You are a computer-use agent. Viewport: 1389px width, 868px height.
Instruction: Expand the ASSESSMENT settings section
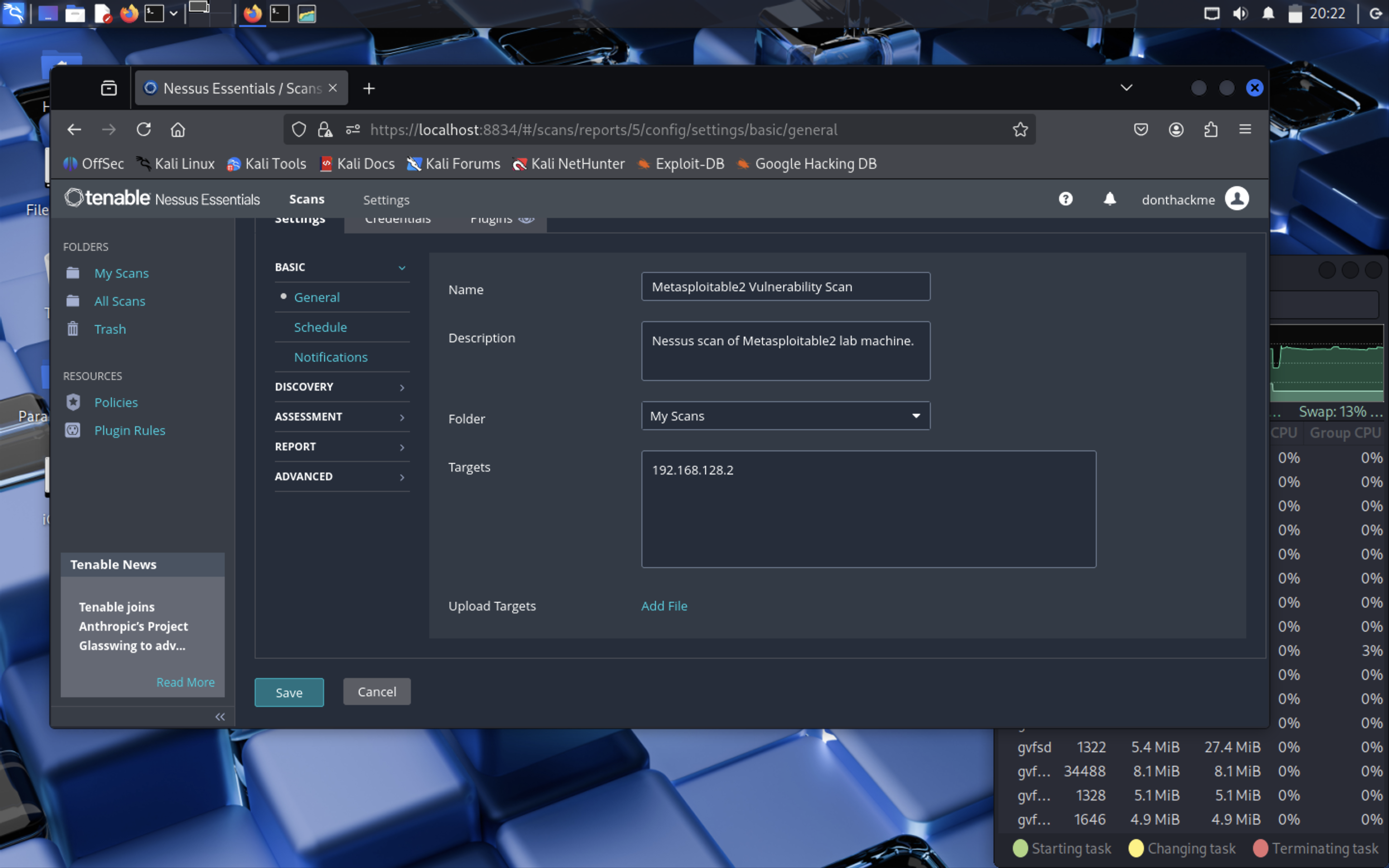coord(341,417)
